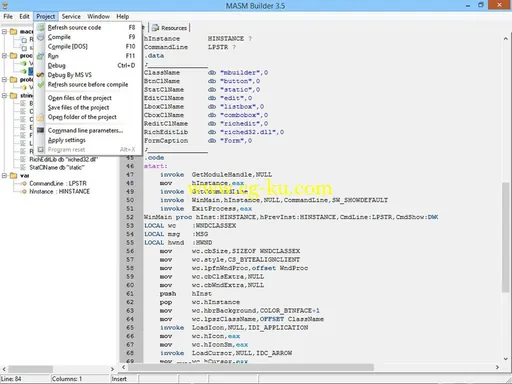Viewport: 512px width, 384px height.
Task: Click 'invoke LoadCursor,NULL,IDC_ARROW' code line
Action: point(226,353)
